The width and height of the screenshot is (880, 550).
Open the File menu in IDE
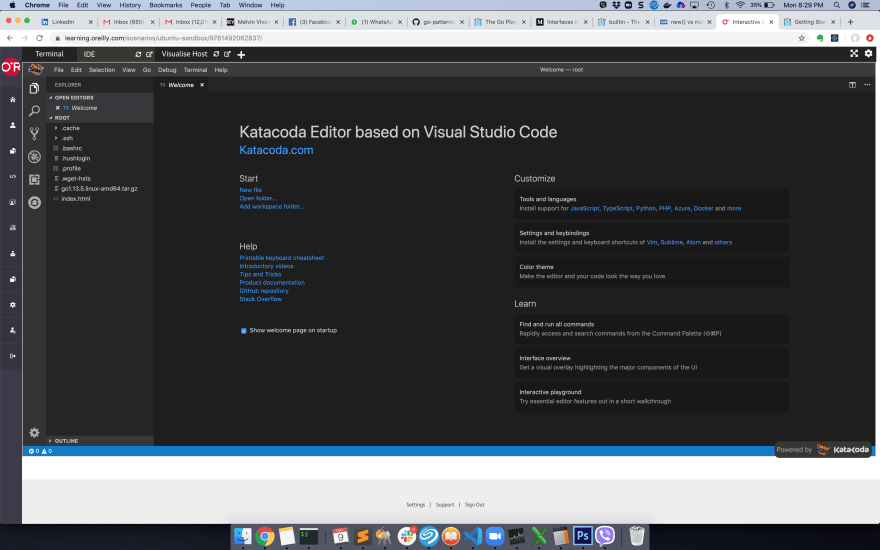click(58, 70)
